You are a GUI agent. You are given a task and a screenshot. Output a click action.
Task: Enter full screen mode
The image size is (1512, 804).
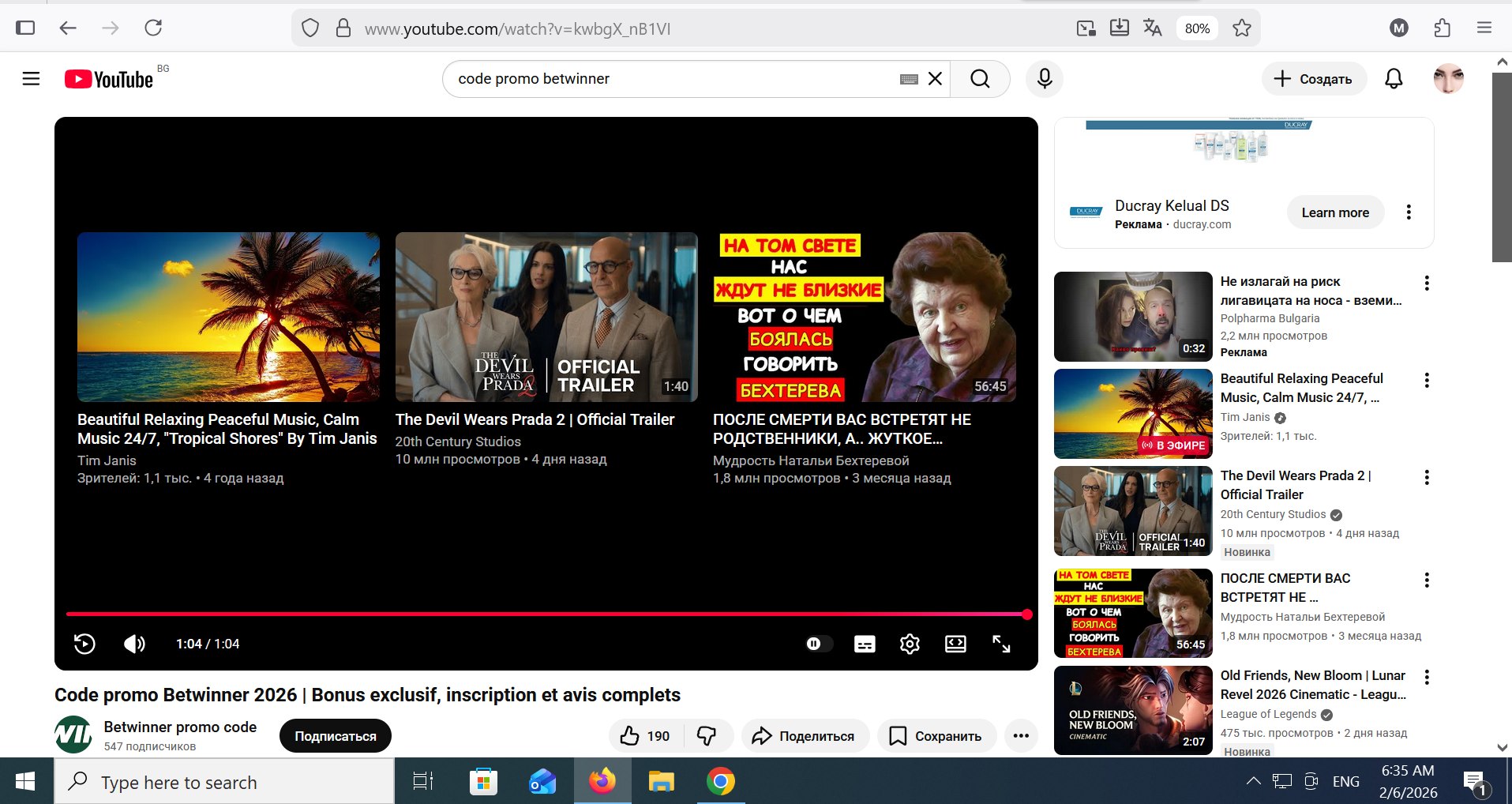point(1001,644)
